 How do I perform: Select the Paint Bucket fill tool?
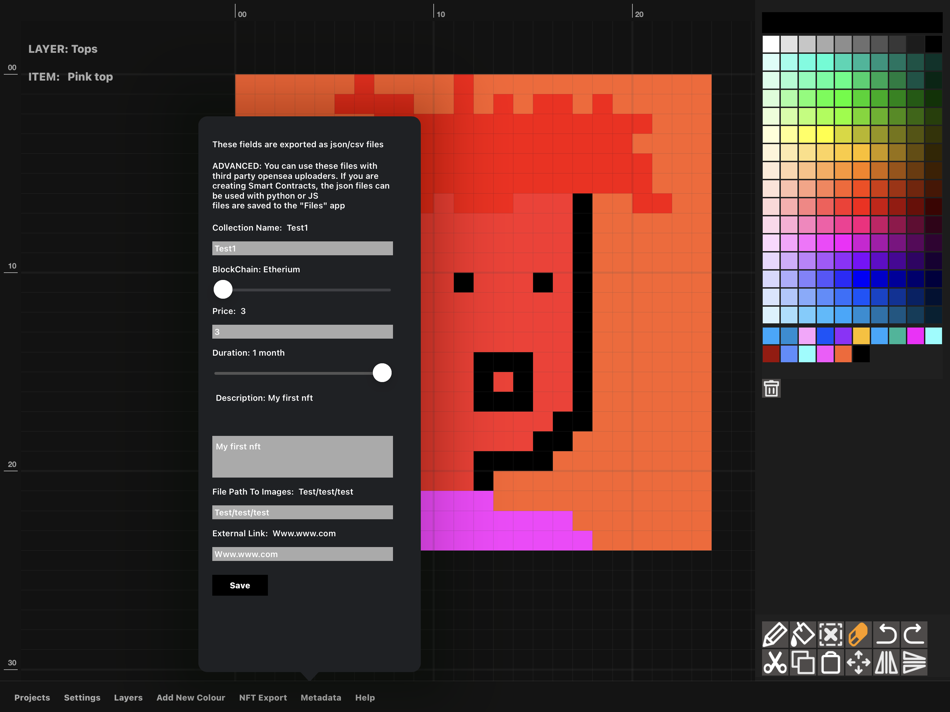pyautogui.click(x=803, y=634)
